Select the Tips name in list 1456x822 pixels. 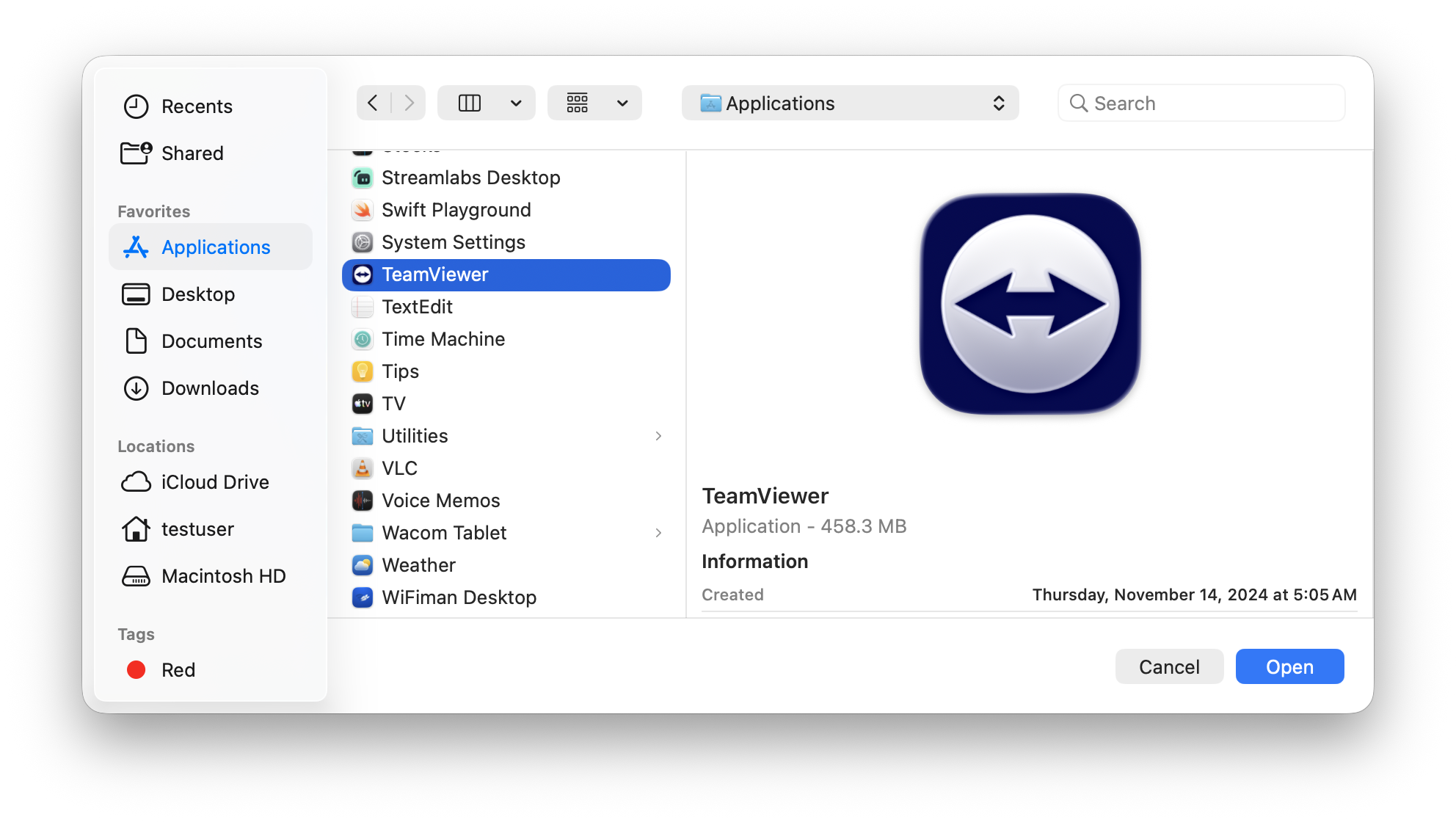pyautogui.click(x=401, y=371)
